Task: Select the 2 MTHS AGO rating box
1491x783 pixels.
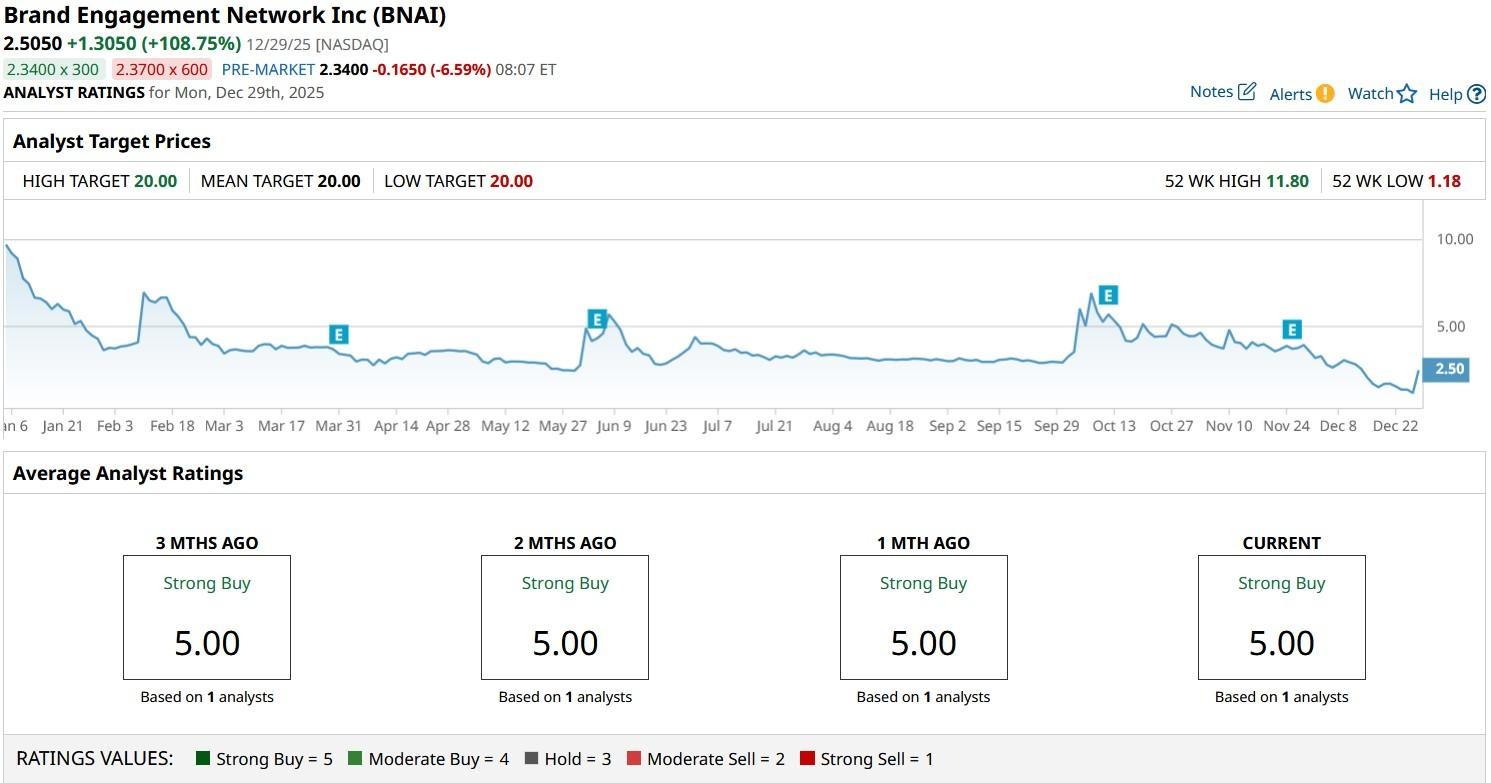Action: click(x=565, y=618)
